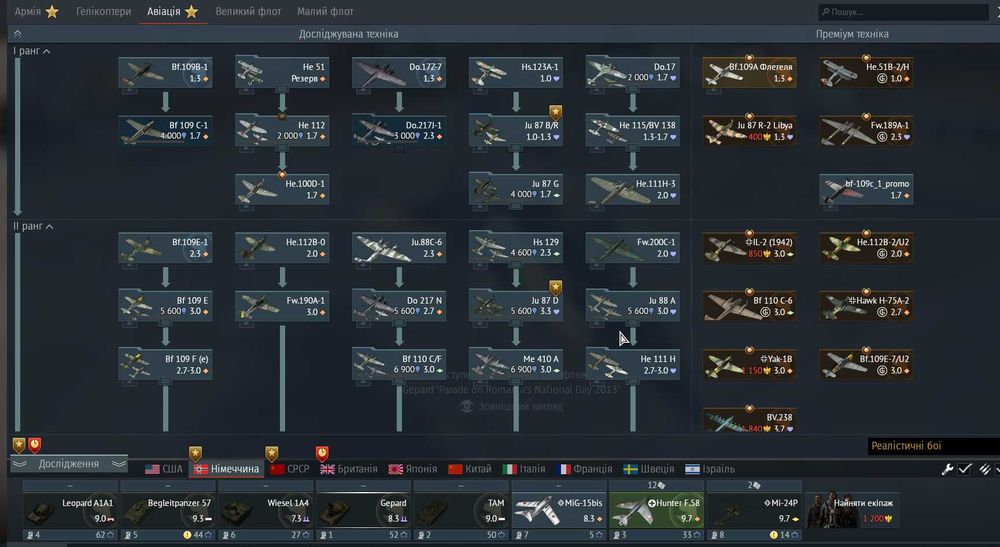Select the He.100D-1 aircraft card
1000x547 pixels.
282,189
